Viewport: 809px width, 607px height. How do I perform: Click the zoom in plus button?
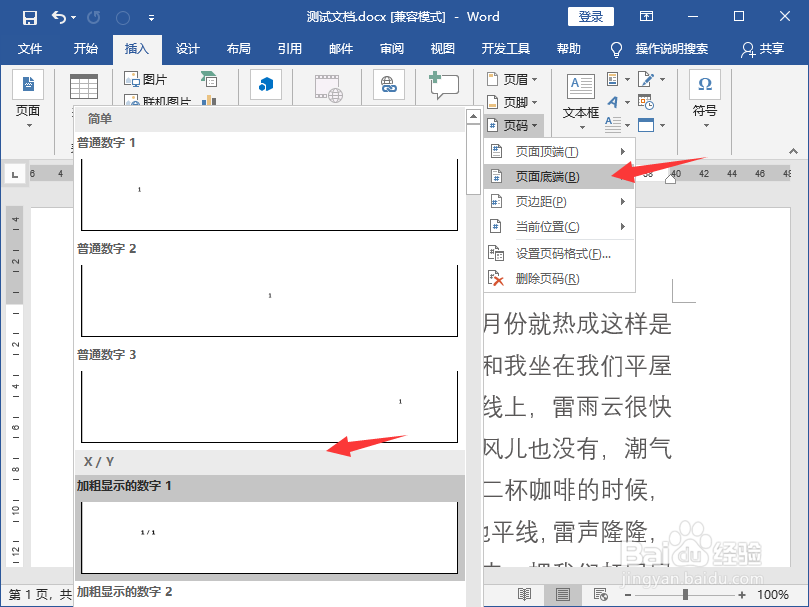click(742, 595)
